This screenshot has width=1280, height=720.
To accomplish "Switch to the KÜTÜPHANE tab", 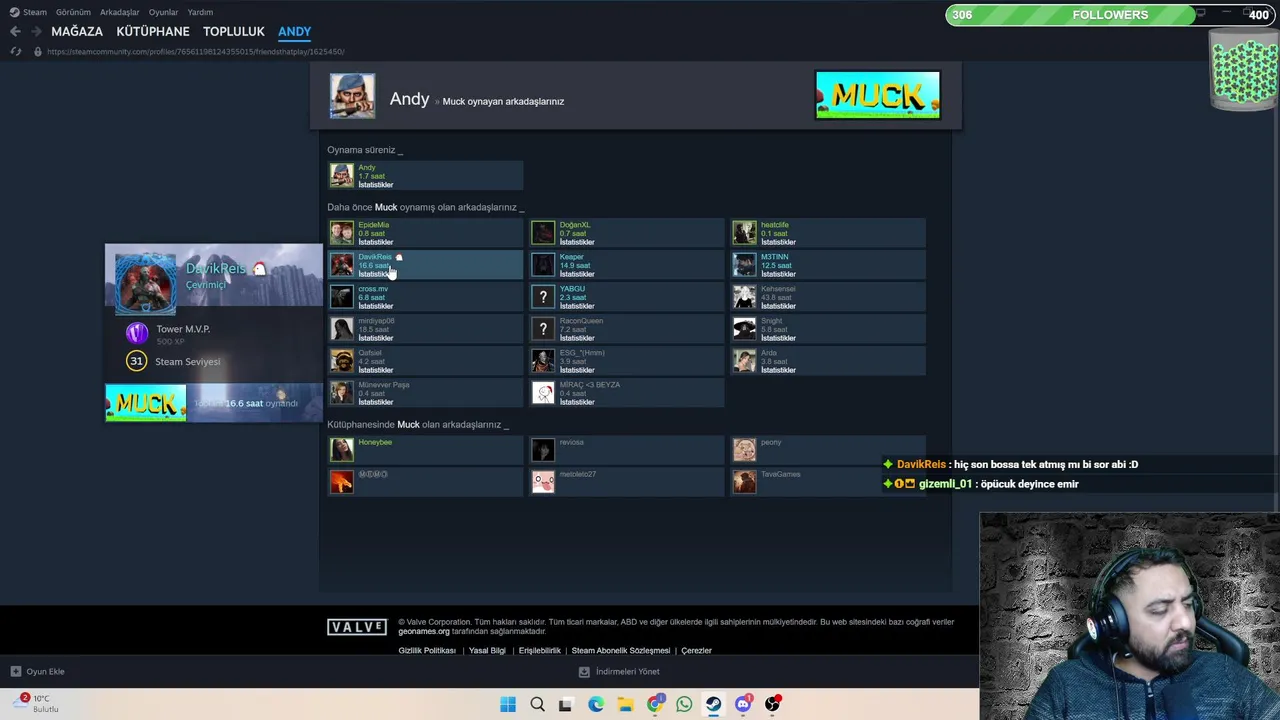I will 153,31.
